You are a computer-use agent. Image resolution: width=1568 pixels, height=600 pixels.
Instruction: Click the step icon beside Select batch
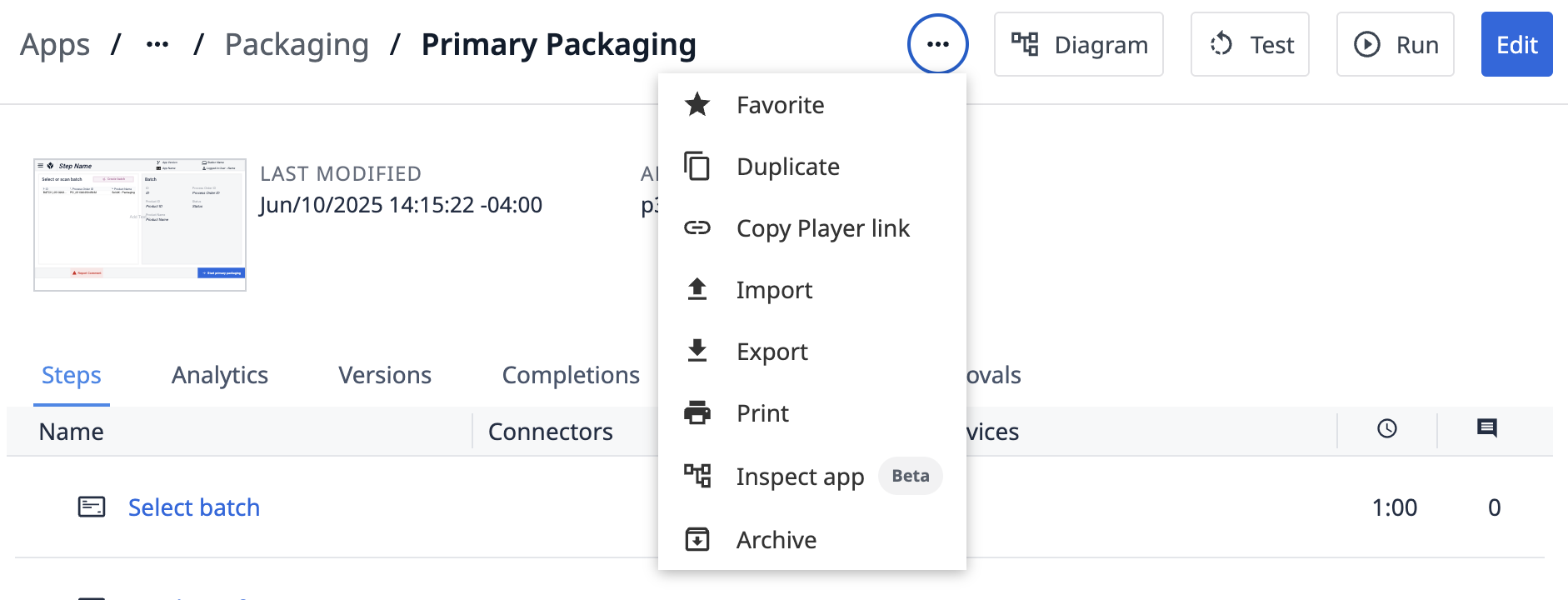(92, 507)
